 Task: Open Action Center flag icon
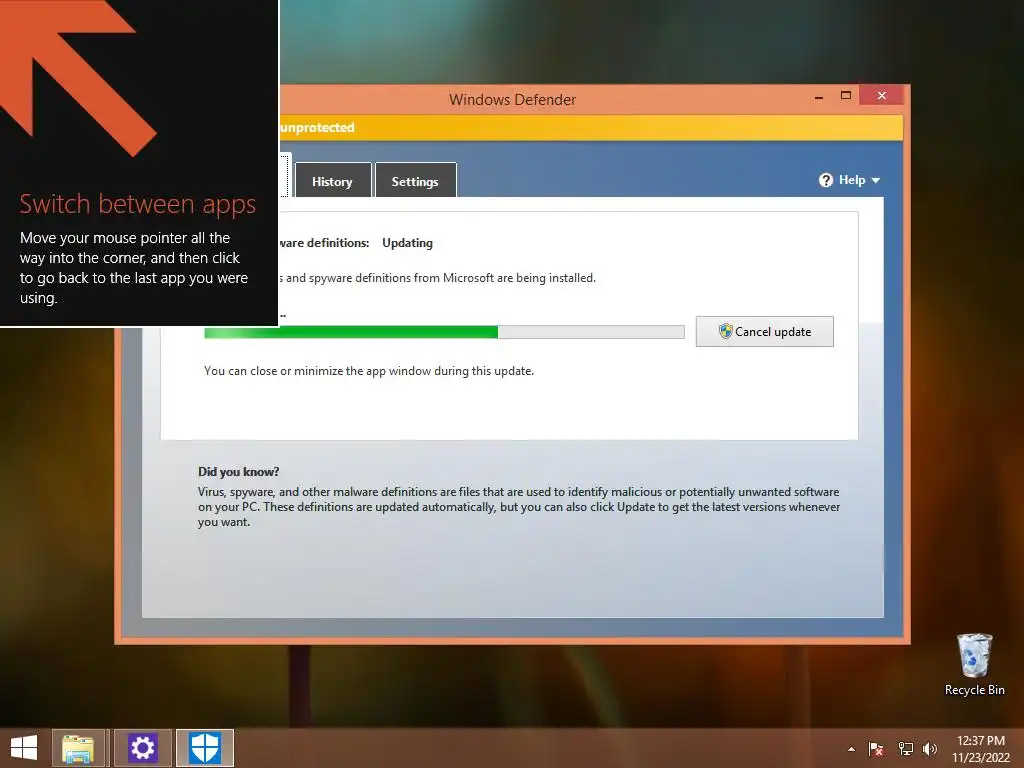[876, 748]
